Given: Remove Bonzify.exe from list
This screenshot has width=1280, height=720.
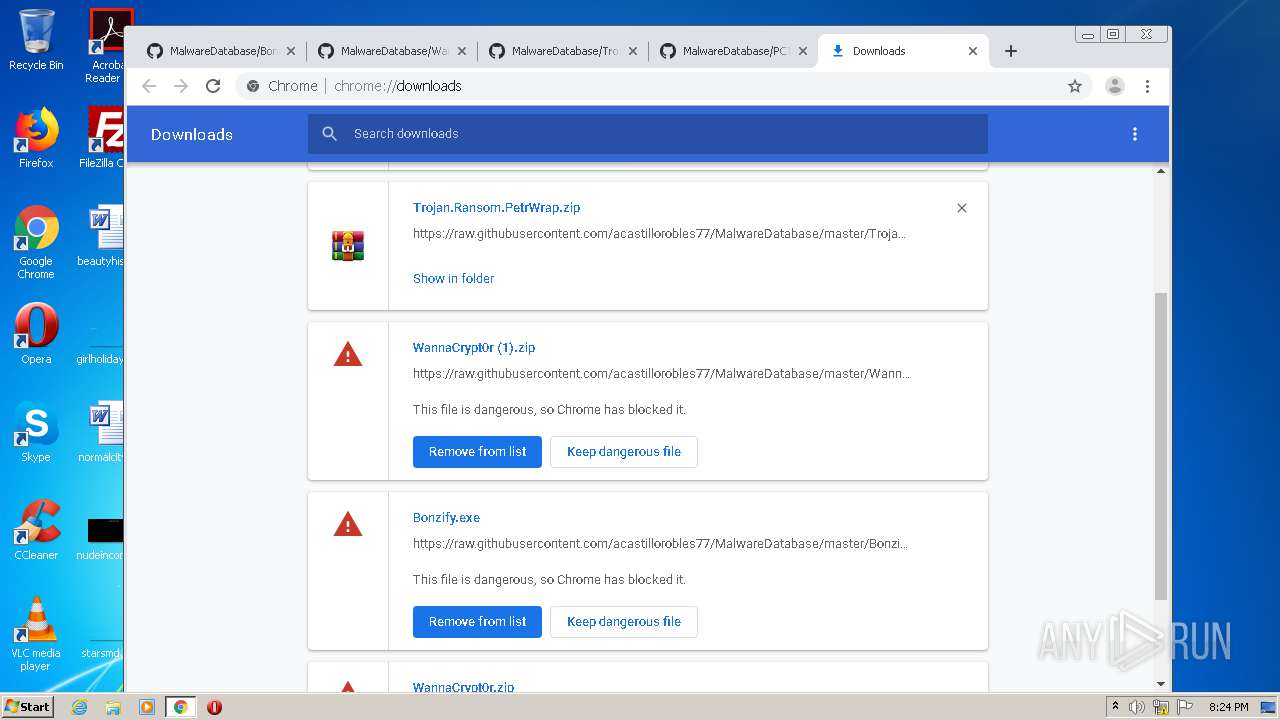Looking at the screenshot, I should coord(477,622).
